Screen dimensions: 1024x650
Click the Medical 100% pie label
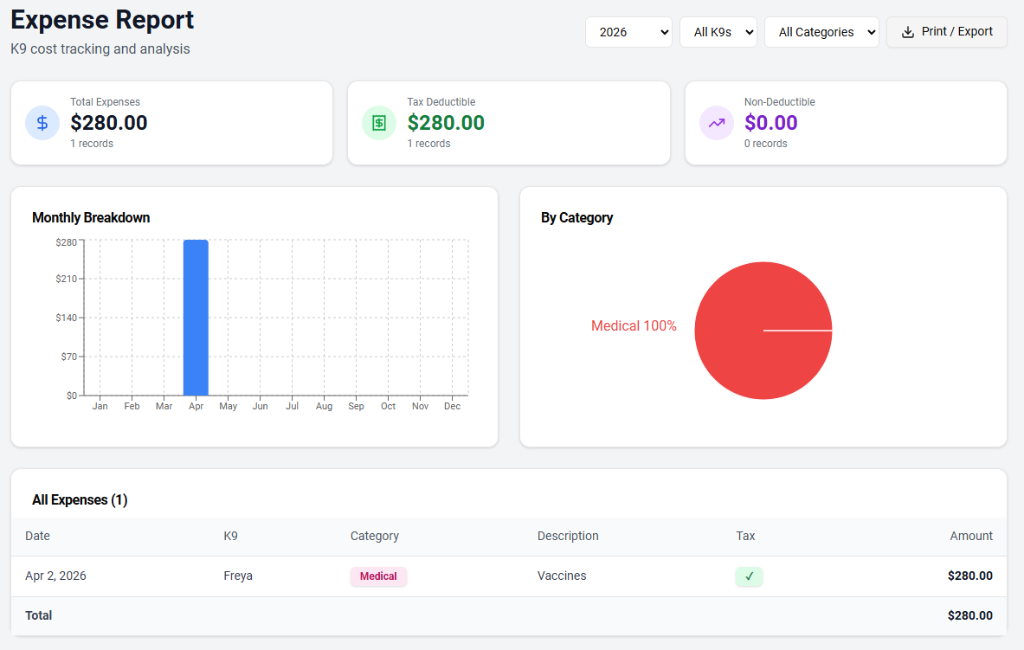coord(633,326)
